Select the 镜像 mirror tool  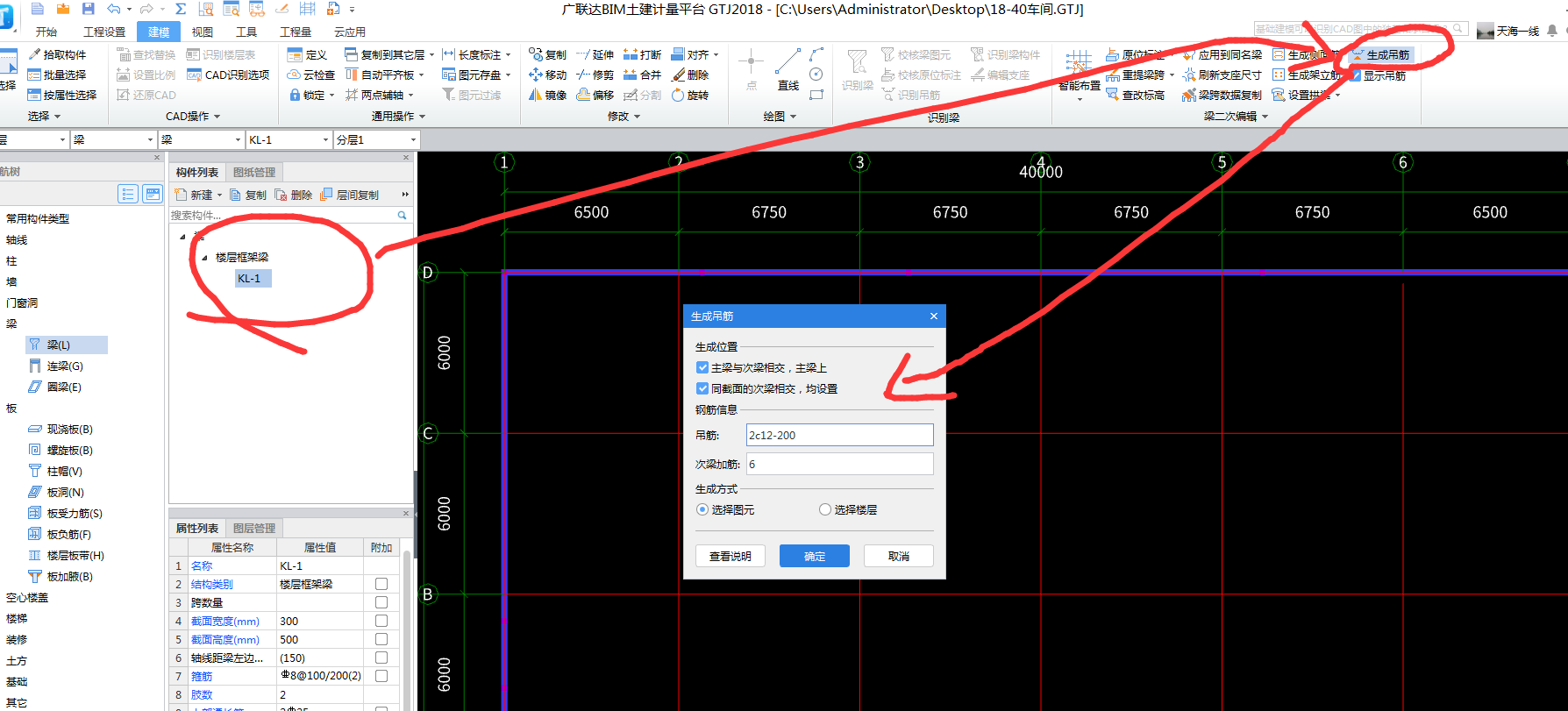click(548, 95)
